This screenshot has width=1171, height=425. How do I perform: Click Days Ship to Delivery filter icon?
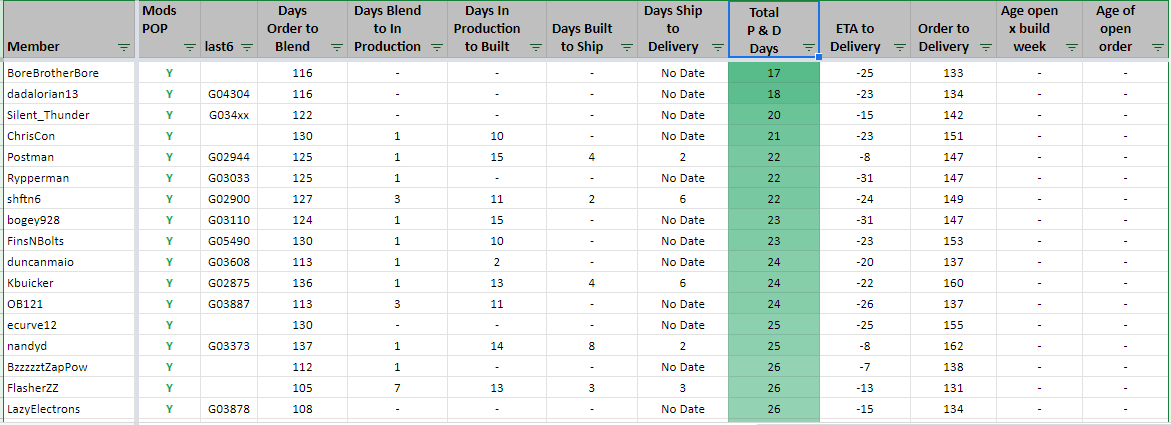click(x=716, y=47)
